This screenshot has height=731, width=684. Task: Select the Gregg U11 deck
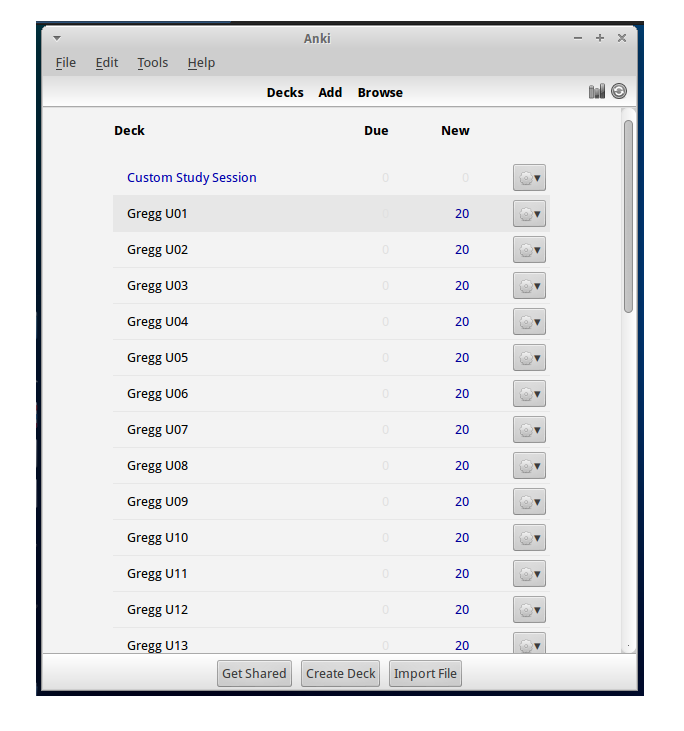click(x=157, y=573)
